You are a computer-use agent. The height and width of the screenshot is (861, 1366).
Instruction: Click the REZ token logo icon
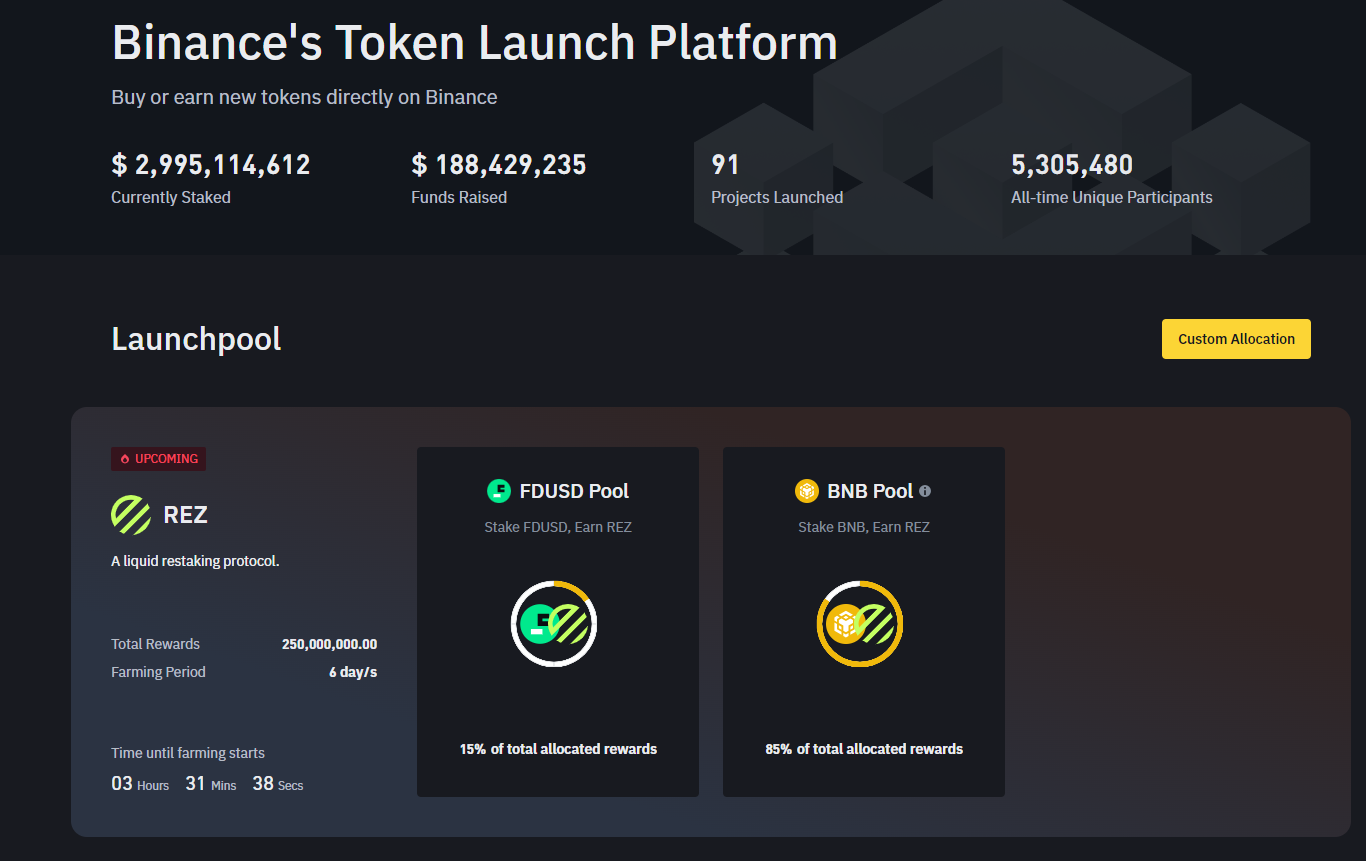[131, 515]
